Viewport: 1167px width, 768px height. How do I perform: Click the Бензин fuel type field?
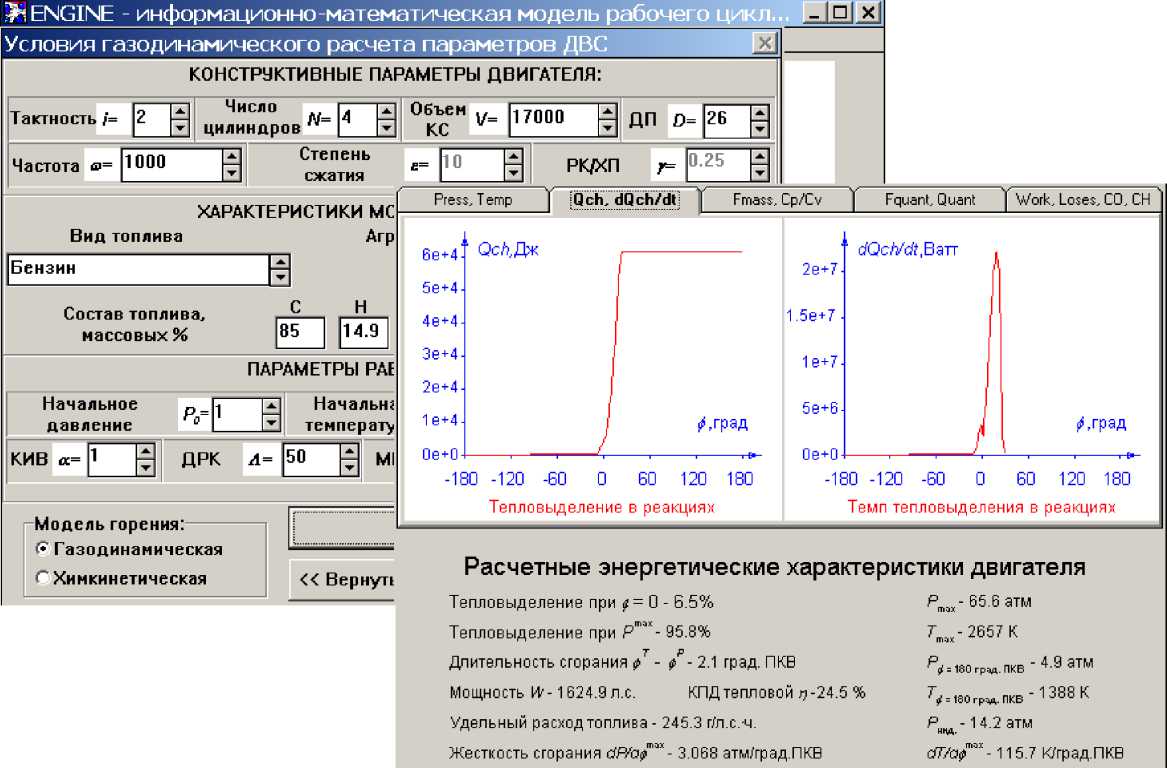point(138,269)
